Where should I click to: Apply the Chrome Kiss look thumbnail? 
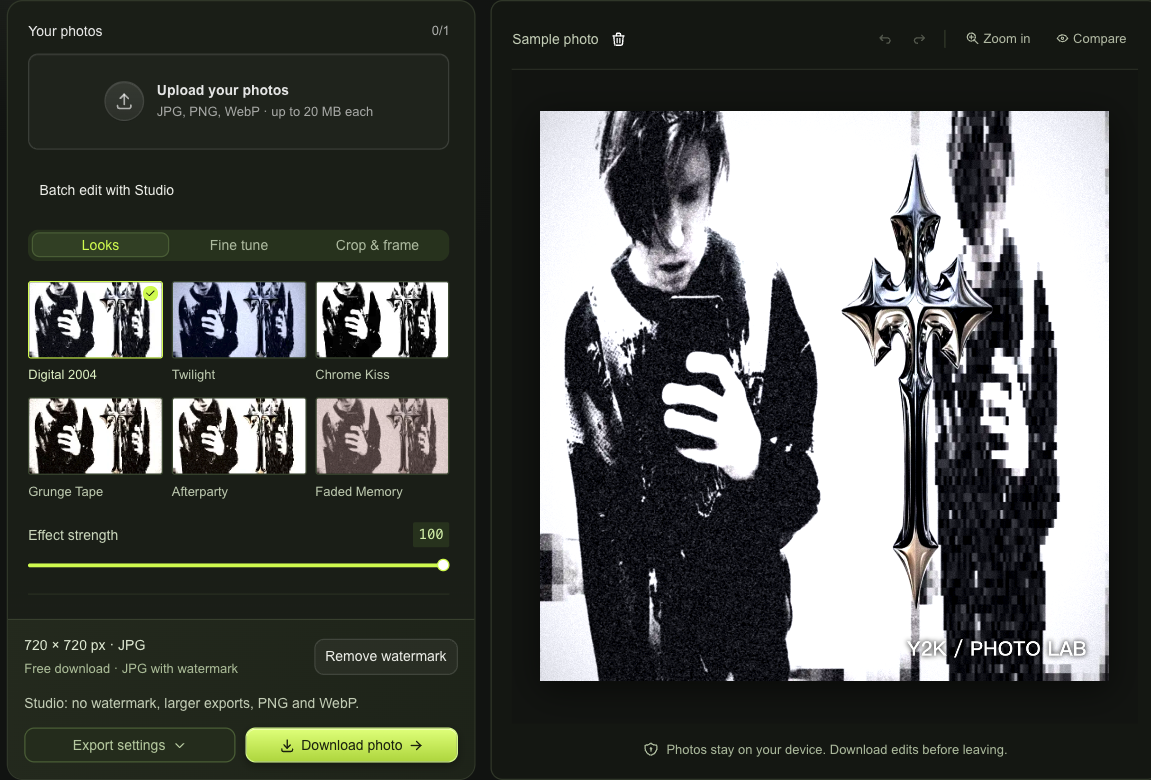(382, 320)
